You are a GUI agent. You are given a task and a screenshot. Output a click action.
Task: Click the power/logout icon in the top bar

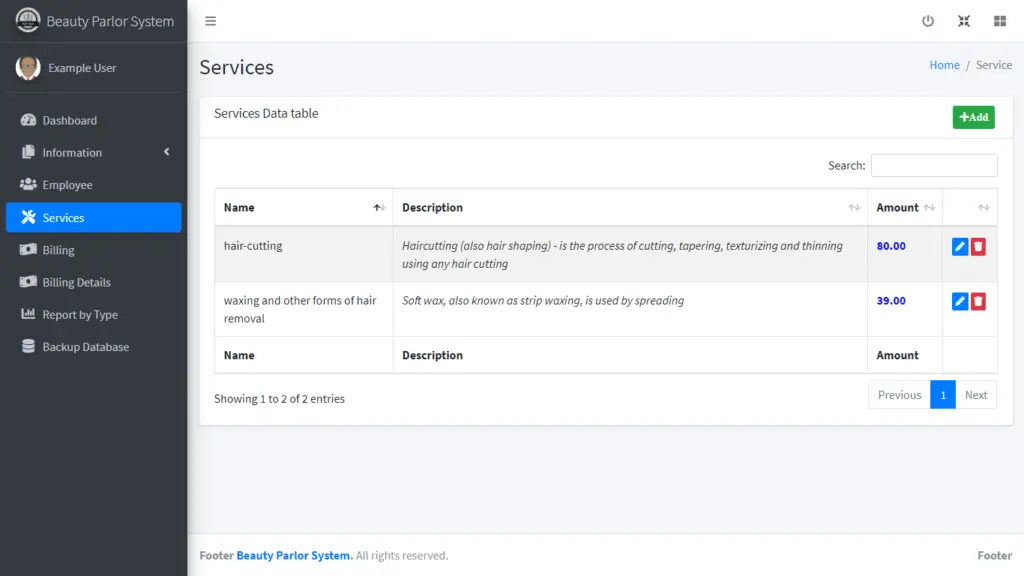tap(928, 20)
